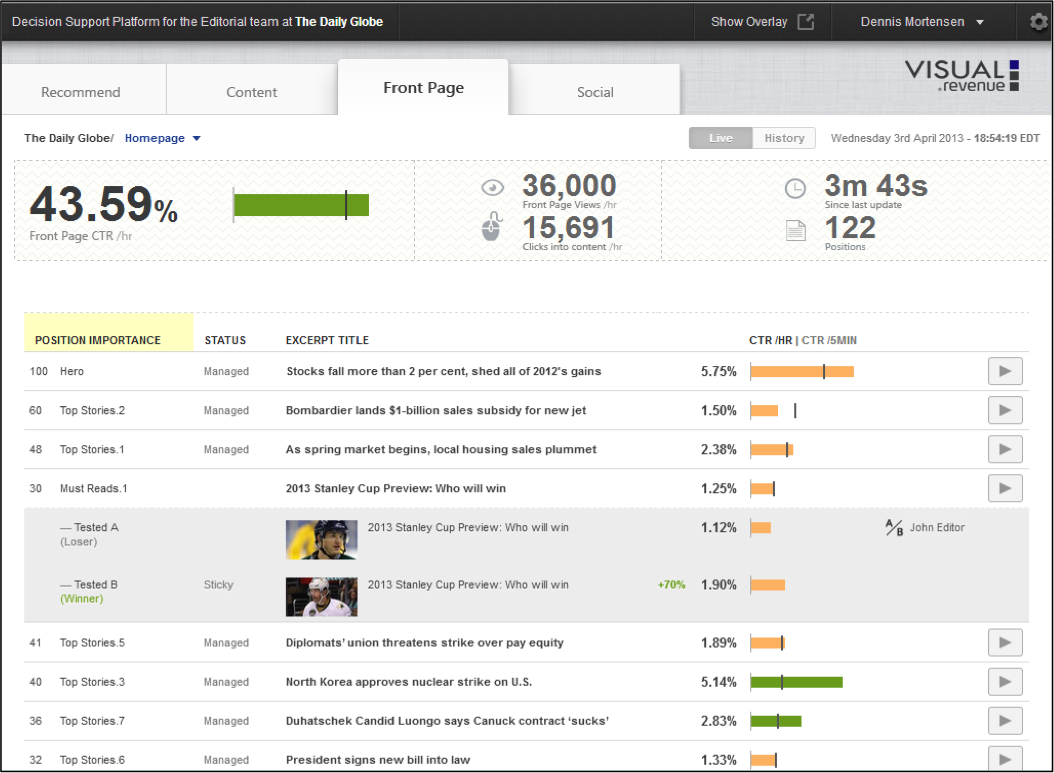Switch to Live view
This screenshot has width=1054, height=773.
point(721,138)
